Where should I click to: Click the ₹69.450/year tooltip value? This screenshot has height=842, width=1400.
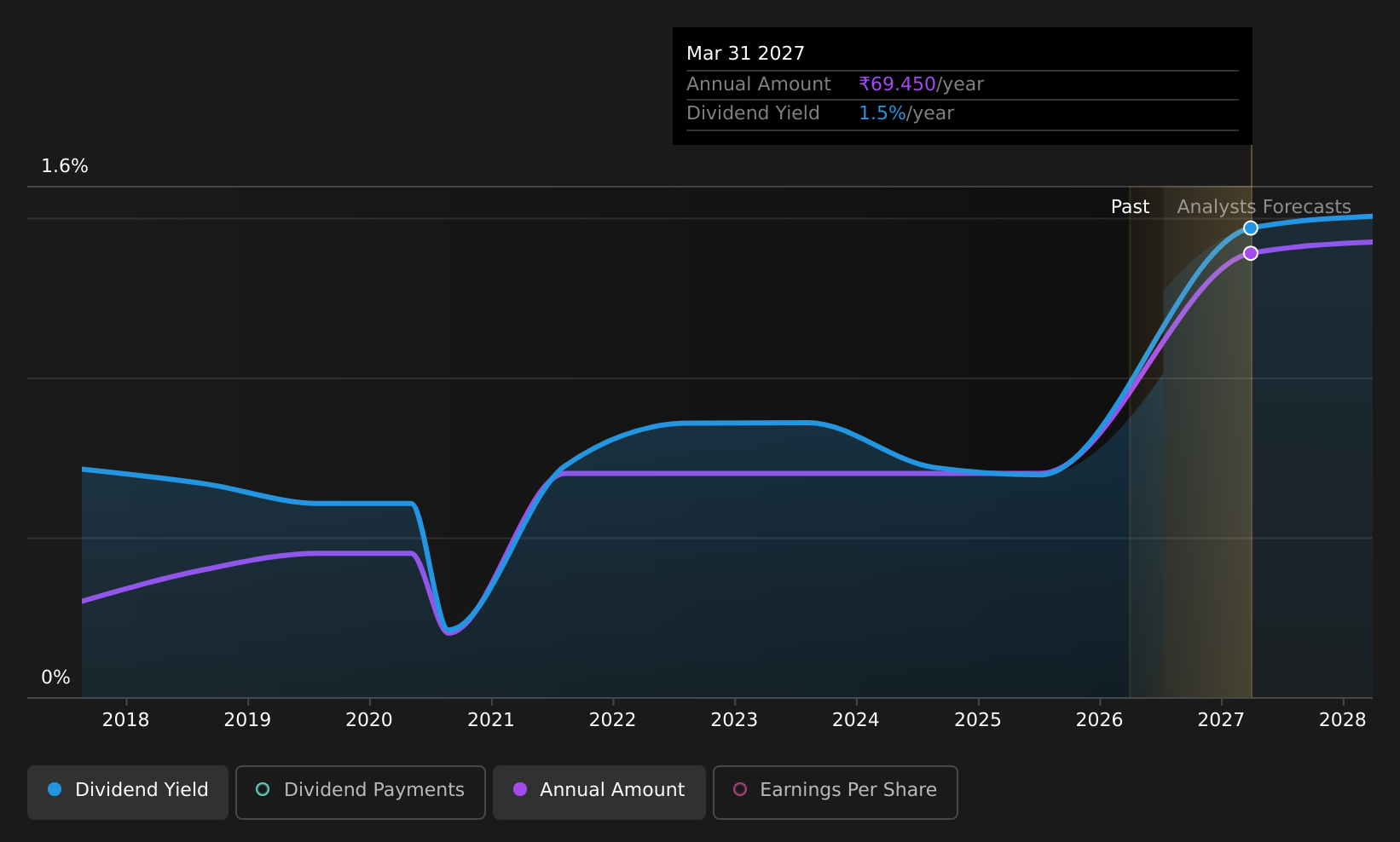point(921,84)
